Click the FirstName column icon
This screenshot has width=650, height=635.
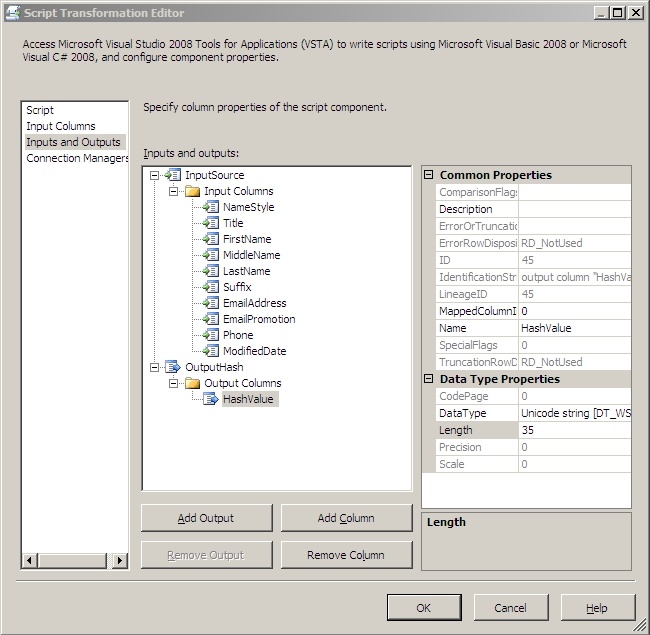click(211, 239)
